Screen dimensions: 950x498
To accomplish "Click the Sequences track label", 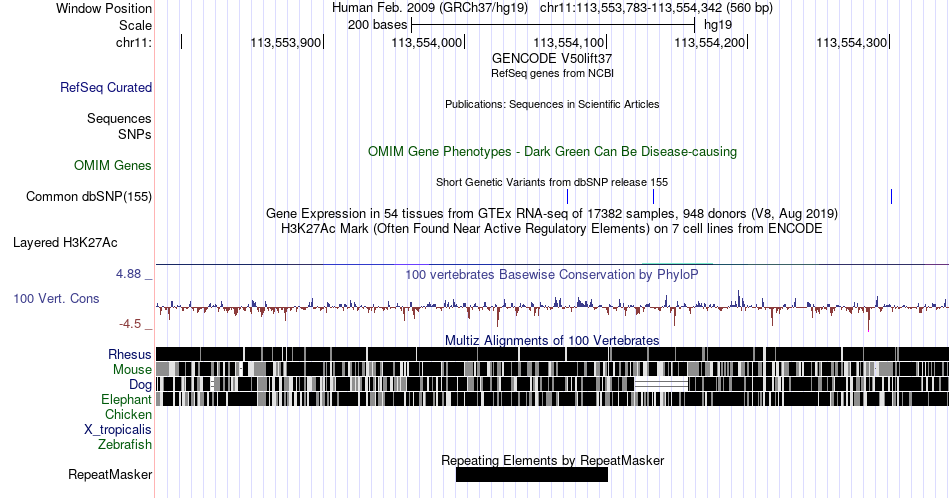I will tap(119, 118).
